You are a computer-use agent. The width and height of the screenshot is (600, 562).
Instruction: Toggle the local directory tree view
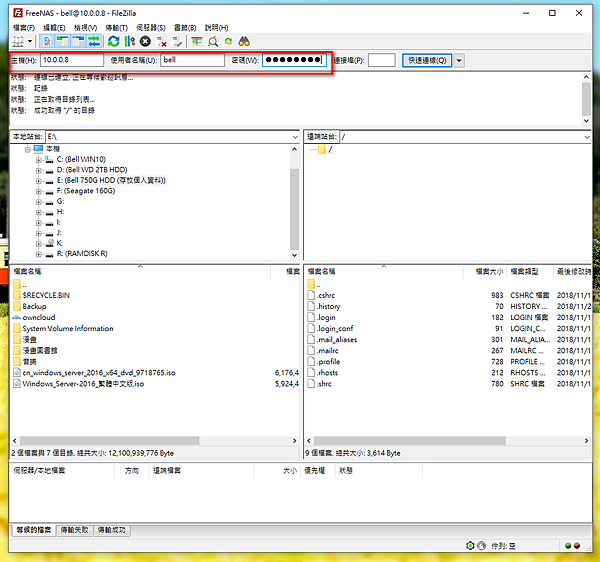[63, 41]
